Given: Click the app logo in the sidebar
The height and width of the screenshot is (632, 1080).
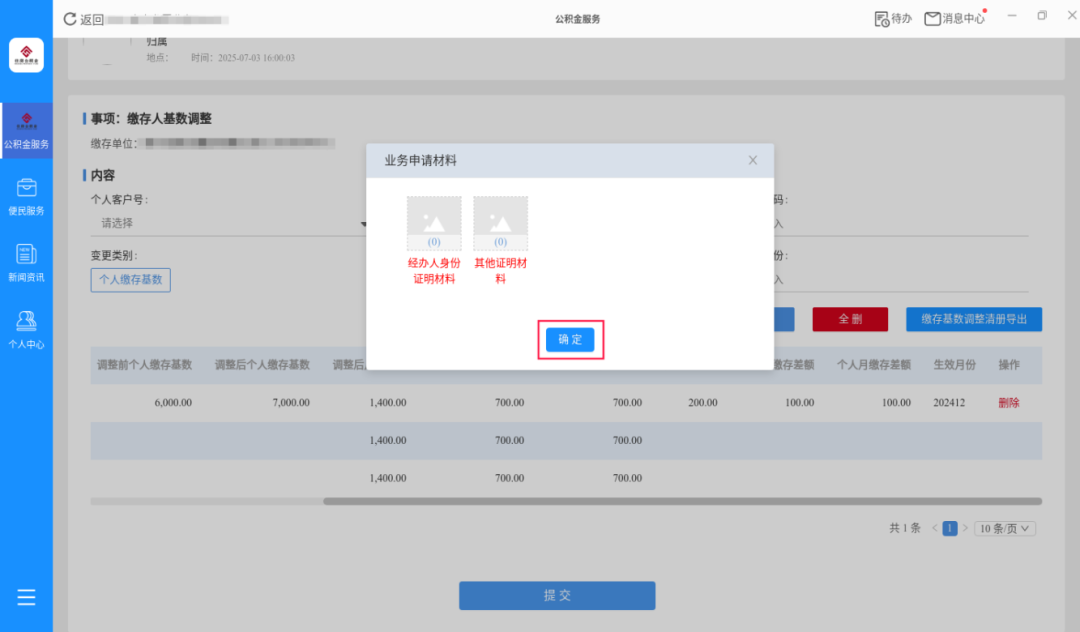Looking at the screenshot, I should 26,55.
